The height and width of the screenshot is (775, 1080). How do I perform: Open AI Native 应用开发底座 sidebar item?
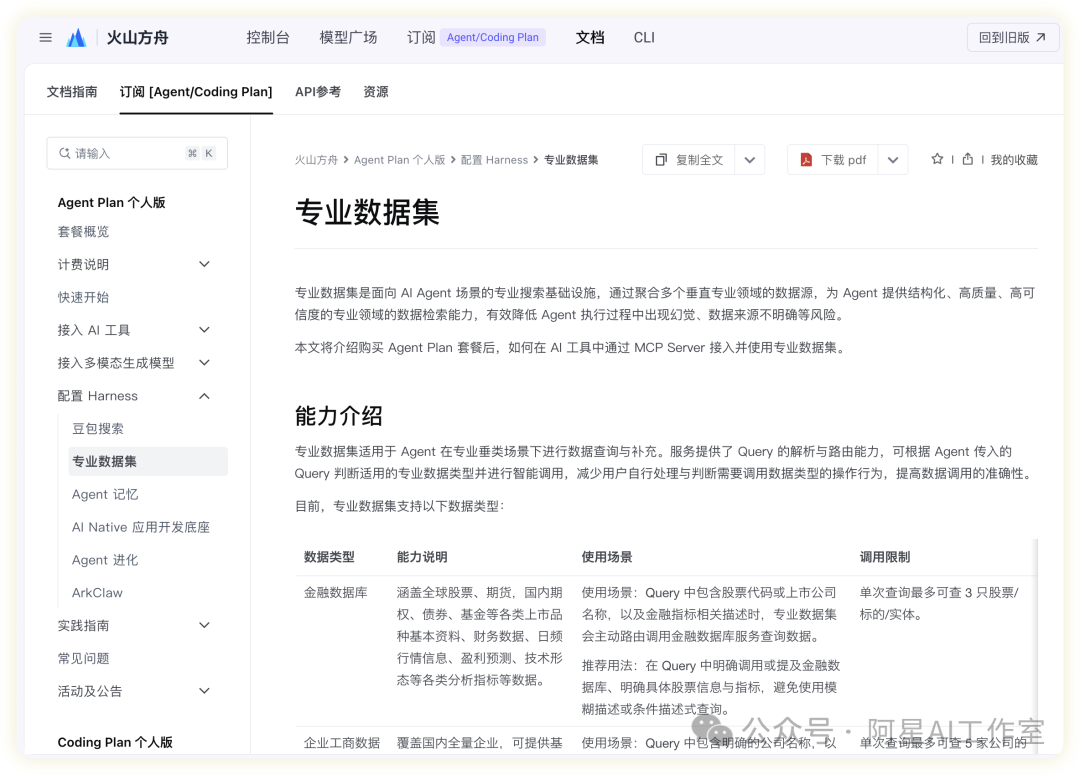click(x=141, y=527)
